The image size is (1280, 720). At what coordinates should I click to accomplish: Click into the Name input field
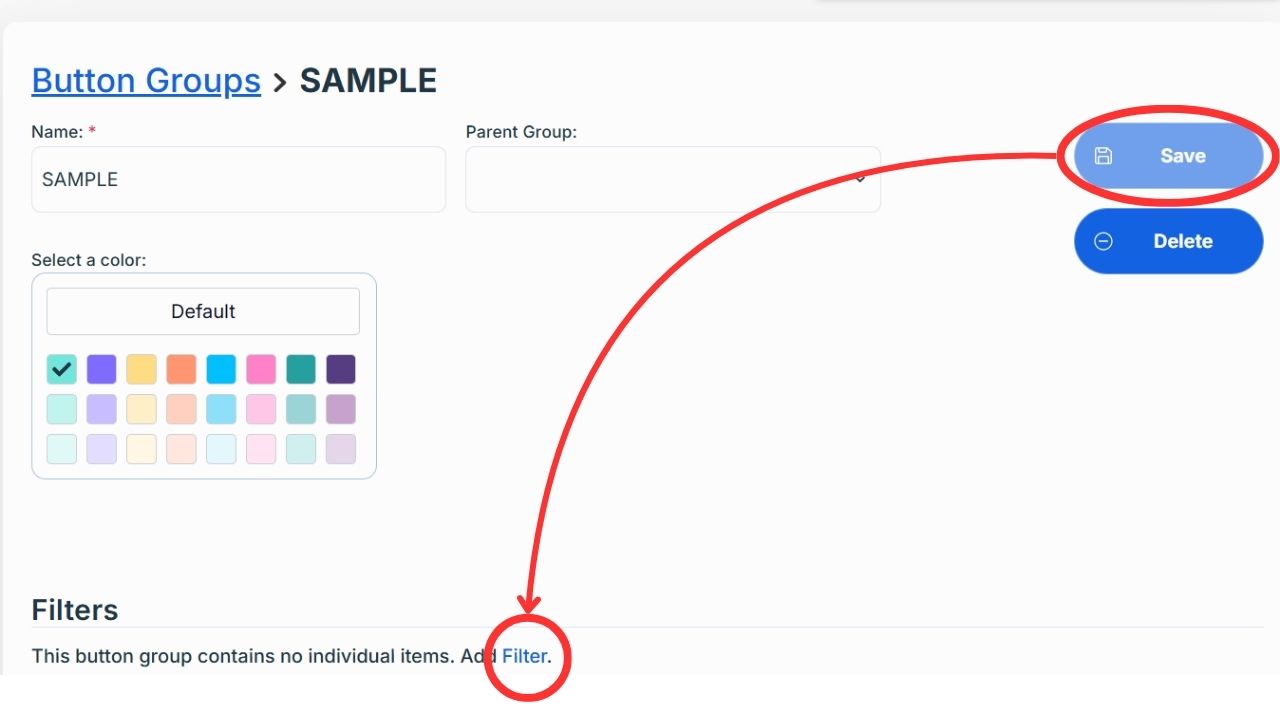[x=238, y=180]
